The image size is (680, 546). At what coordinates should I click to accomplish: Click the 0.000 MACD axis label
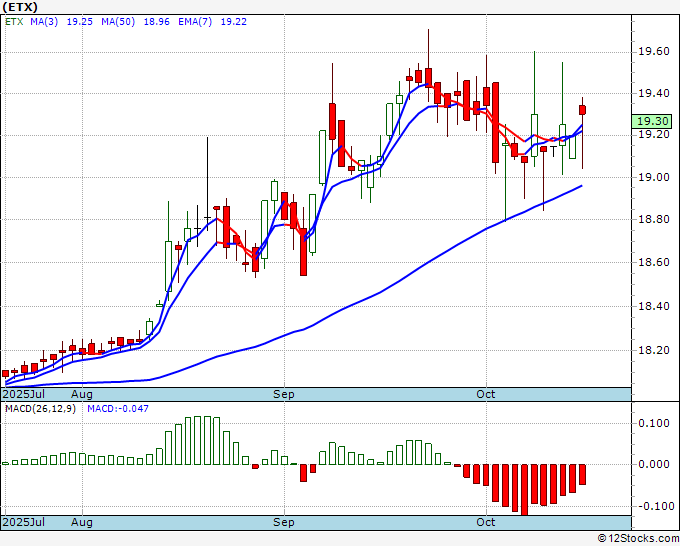pos(654,464)
